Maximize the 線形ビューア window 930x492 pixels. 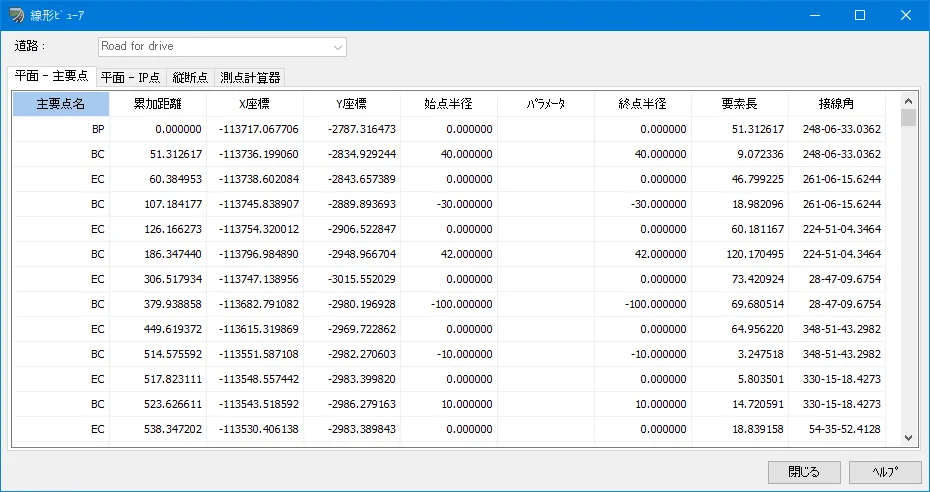[x=859, y=15]
